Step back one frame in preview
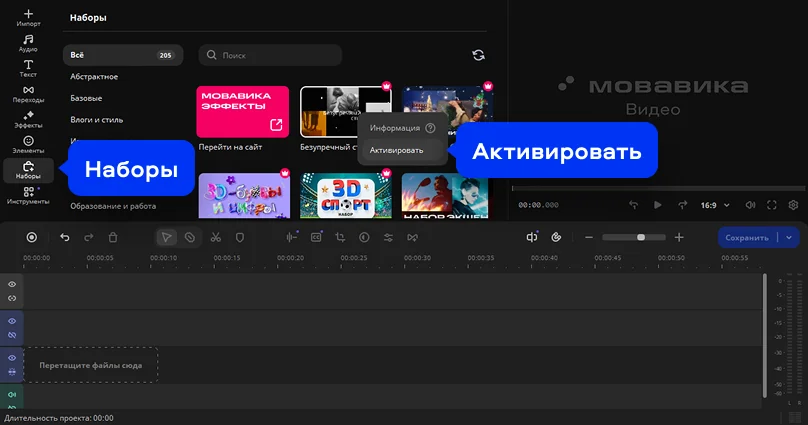 tap(633, 205)
